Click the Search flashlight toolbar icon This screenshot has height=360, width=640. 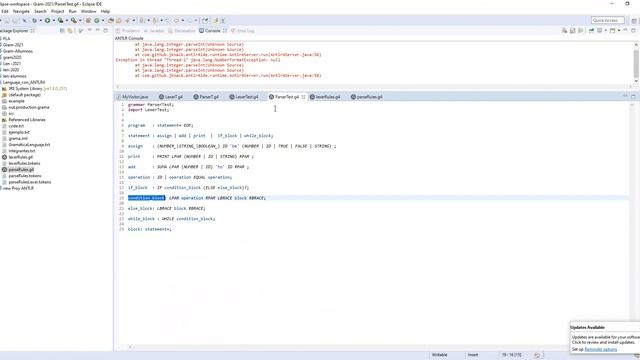[x=128, y=20]
